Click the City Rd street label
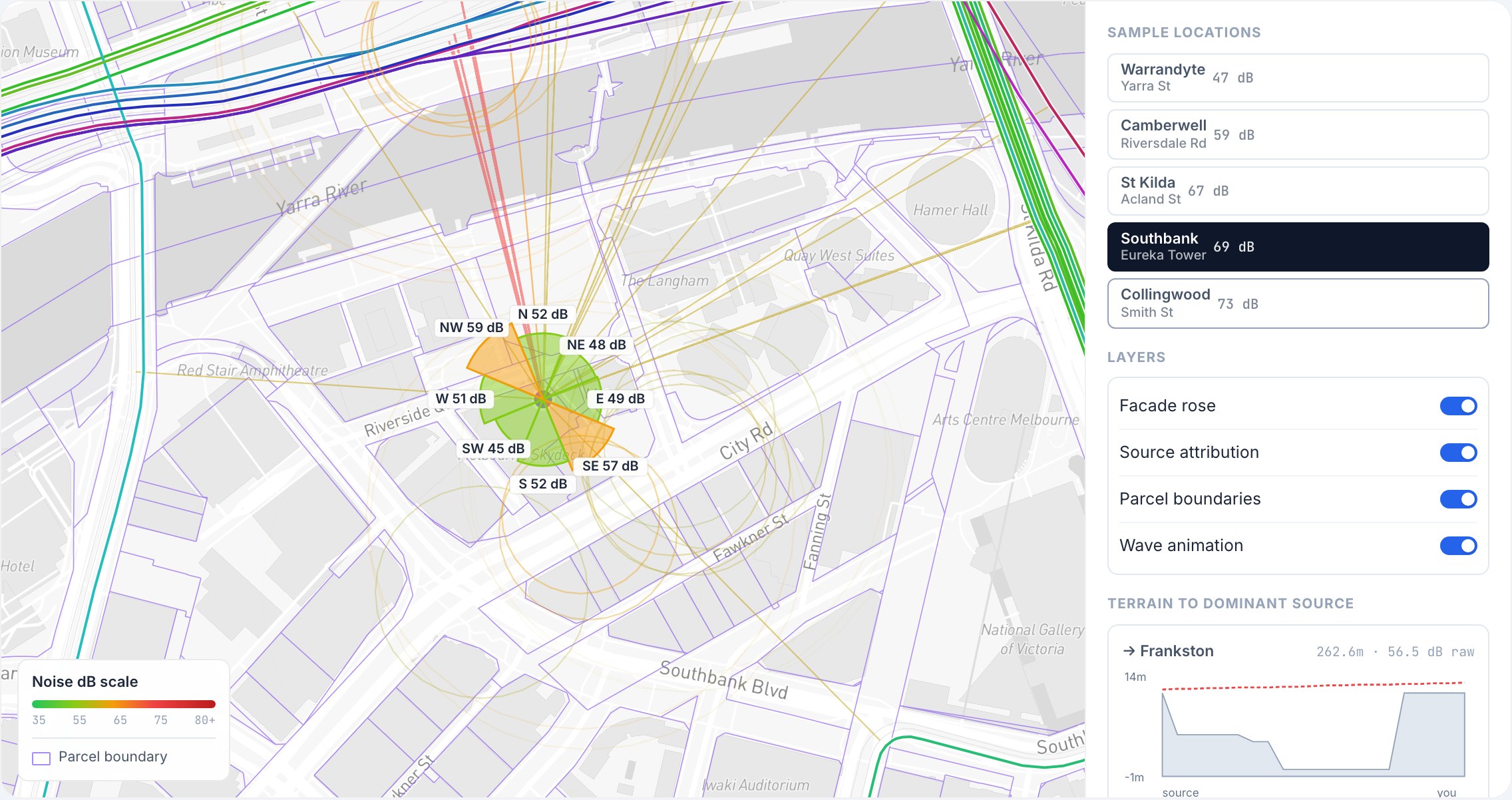The width and height of the screenshot is (1512, 800). click(746, 441)
